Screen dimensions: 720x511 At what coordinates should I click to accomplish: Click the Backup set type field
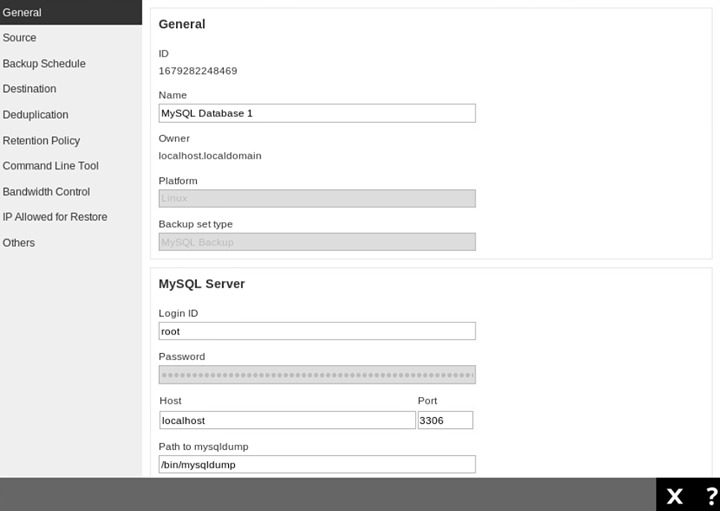317,242
